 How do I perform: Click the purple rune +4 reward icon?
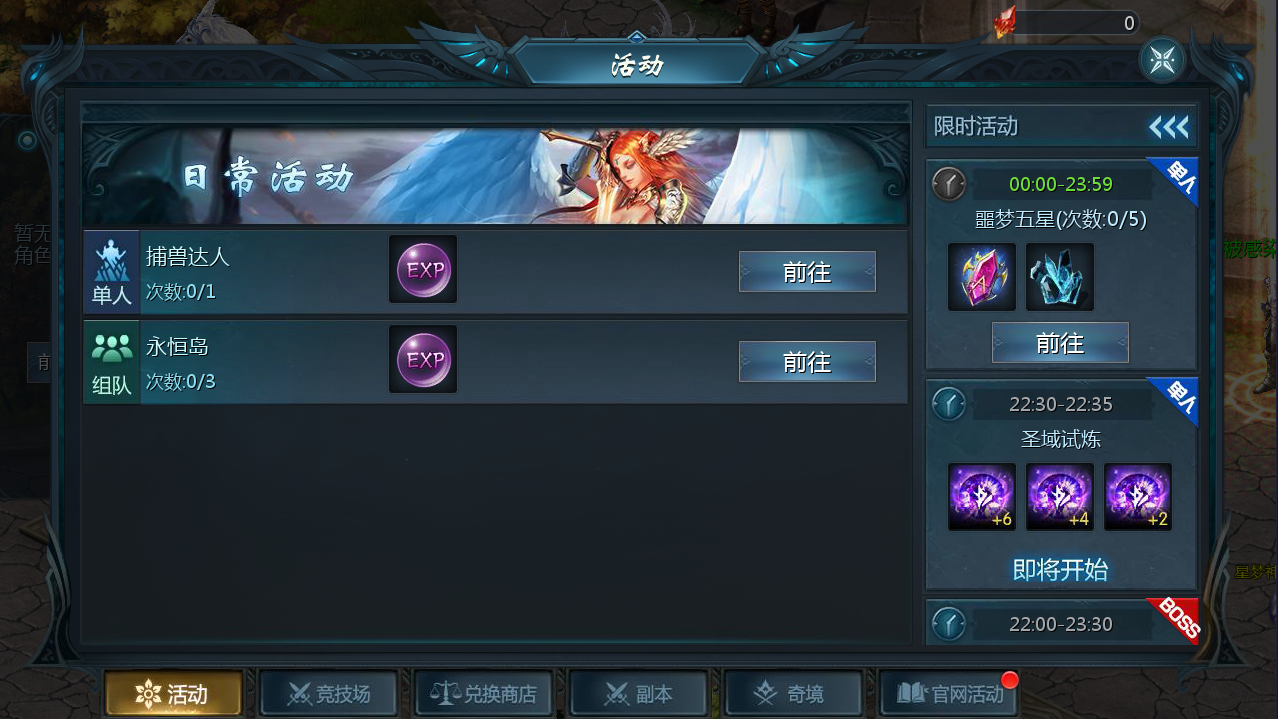[1060, 497]
